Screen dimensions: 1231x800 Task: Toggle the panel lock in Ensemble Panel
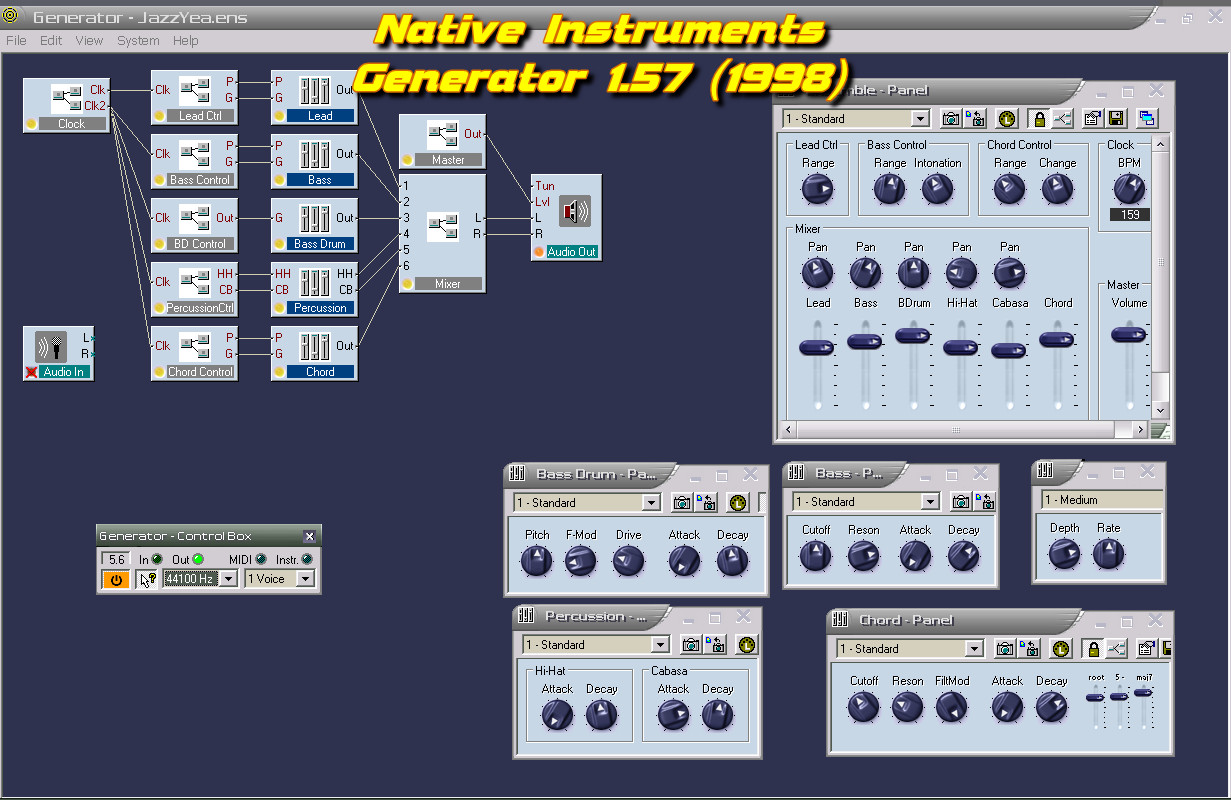tap(1038, 118)
